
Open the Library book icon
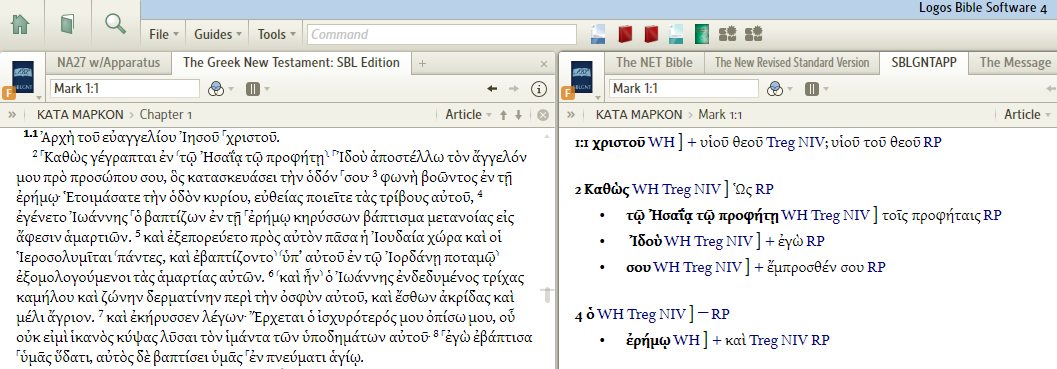pos(67,25)
